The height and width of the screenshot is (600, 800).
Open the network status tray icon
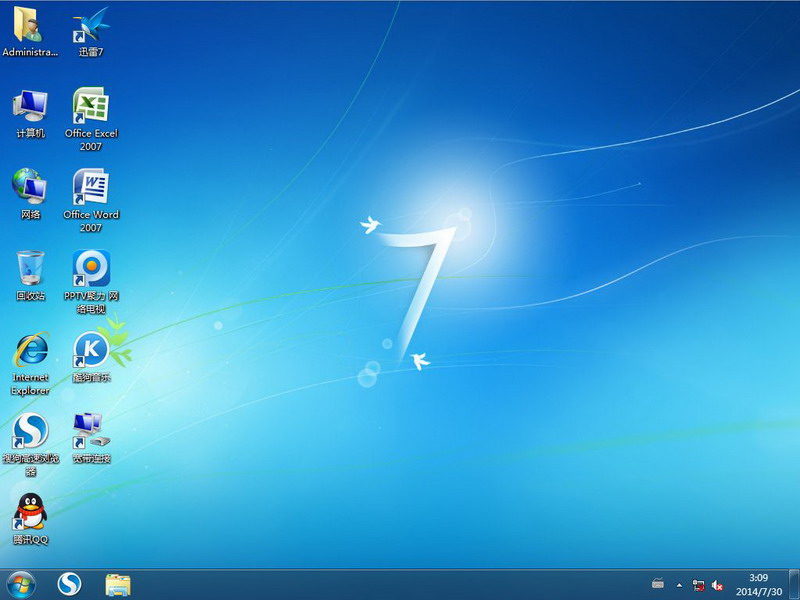pos(698,585)
